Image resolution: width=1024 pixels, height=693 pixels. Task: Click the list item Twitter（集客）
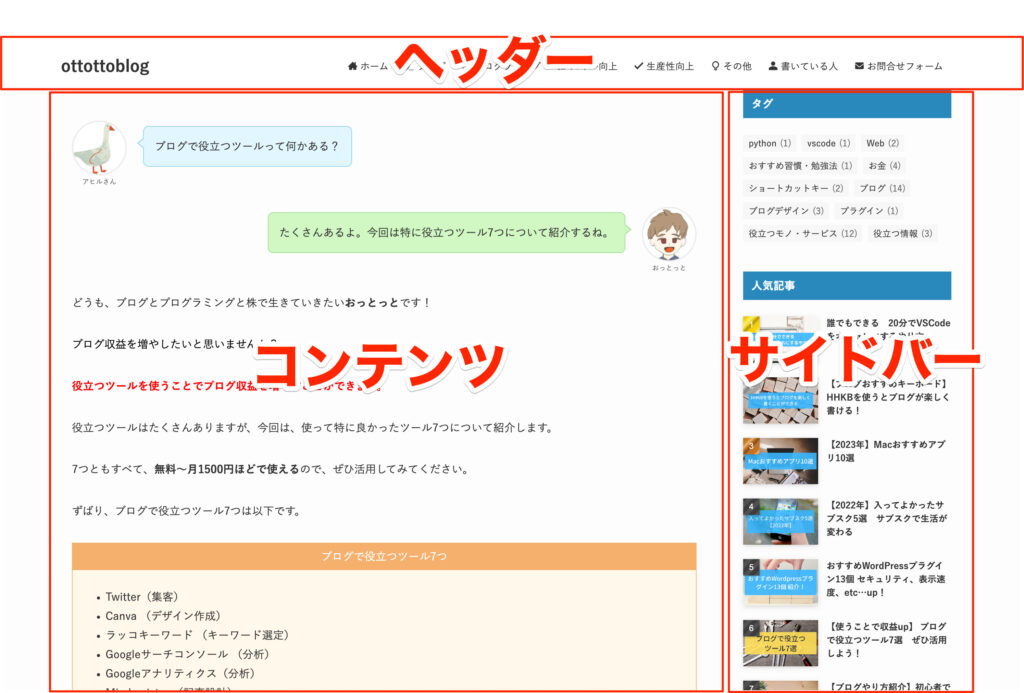(x=142, y=597)
